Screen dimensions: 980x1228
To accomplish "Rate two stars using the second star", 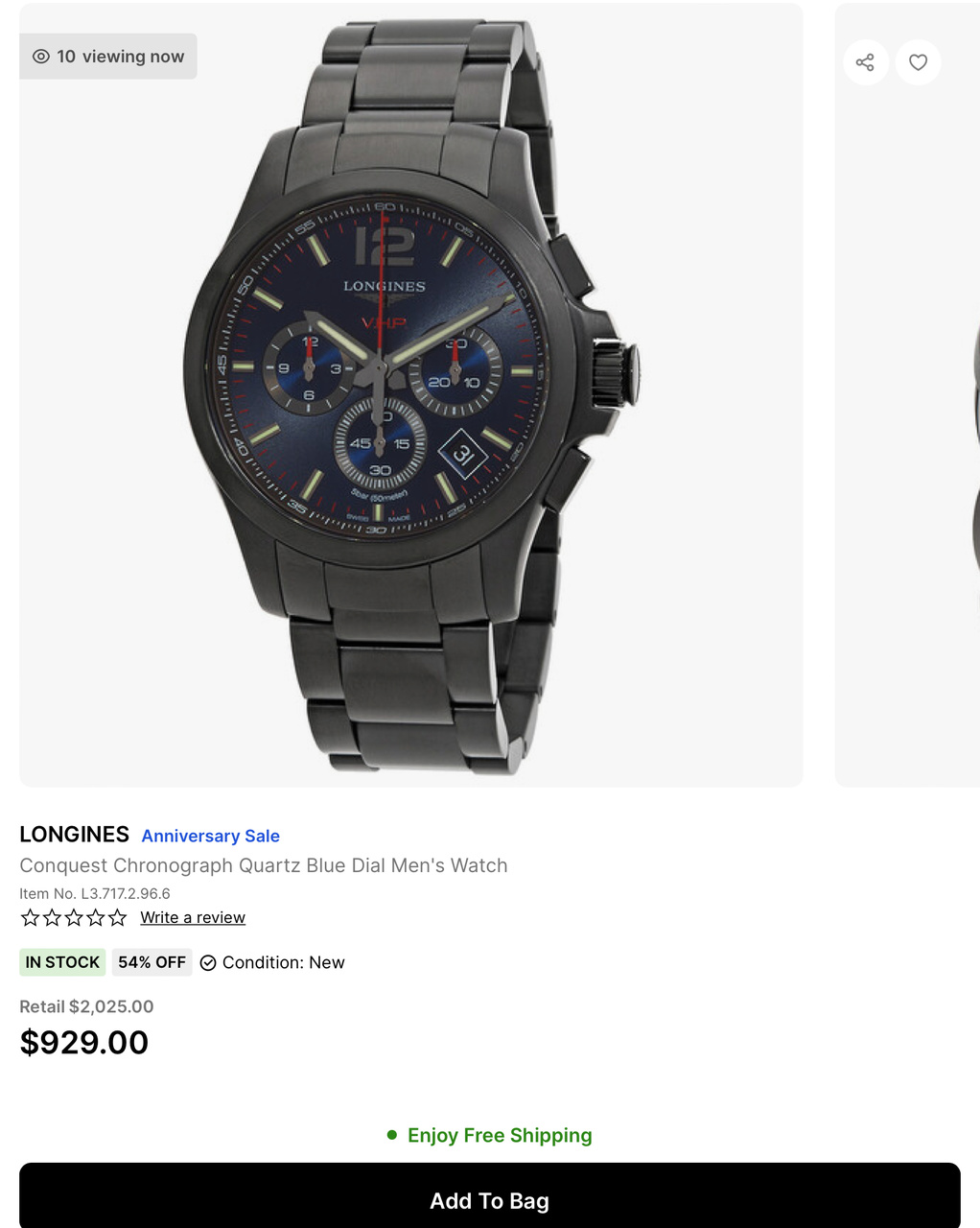I will point(52,918).
